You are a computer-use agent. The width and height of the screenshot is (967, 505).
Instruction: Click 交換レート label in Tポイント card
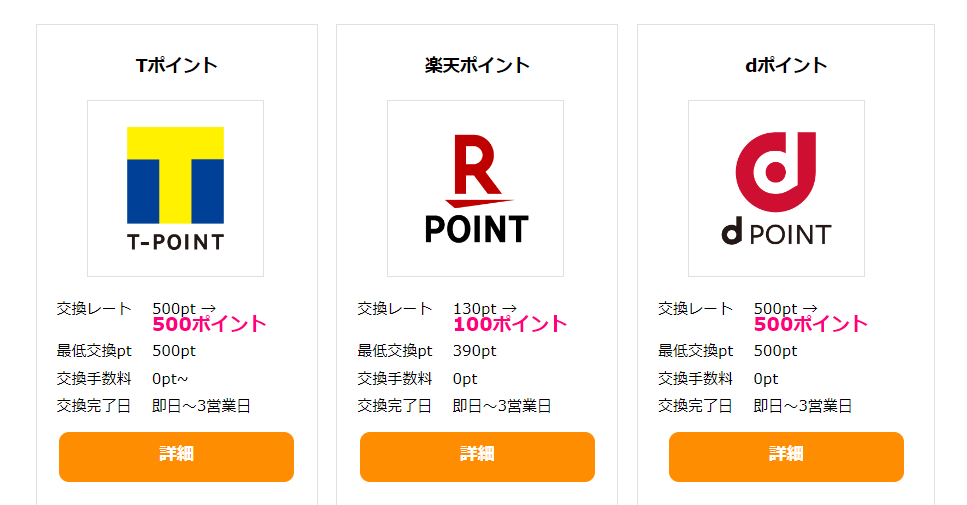coord(94,308)
